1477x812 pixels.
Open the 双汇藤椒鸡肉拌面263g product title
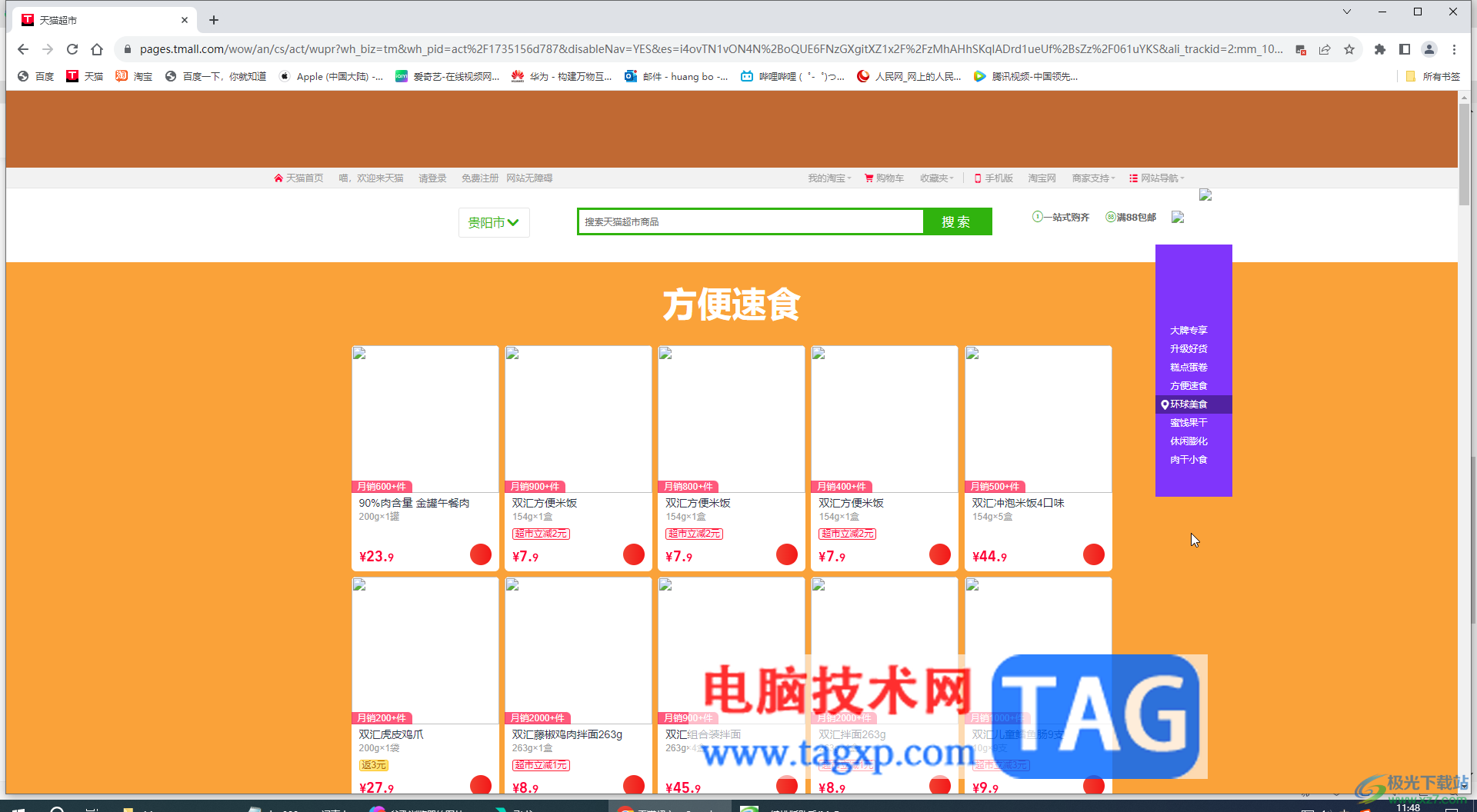coord(567,734)
